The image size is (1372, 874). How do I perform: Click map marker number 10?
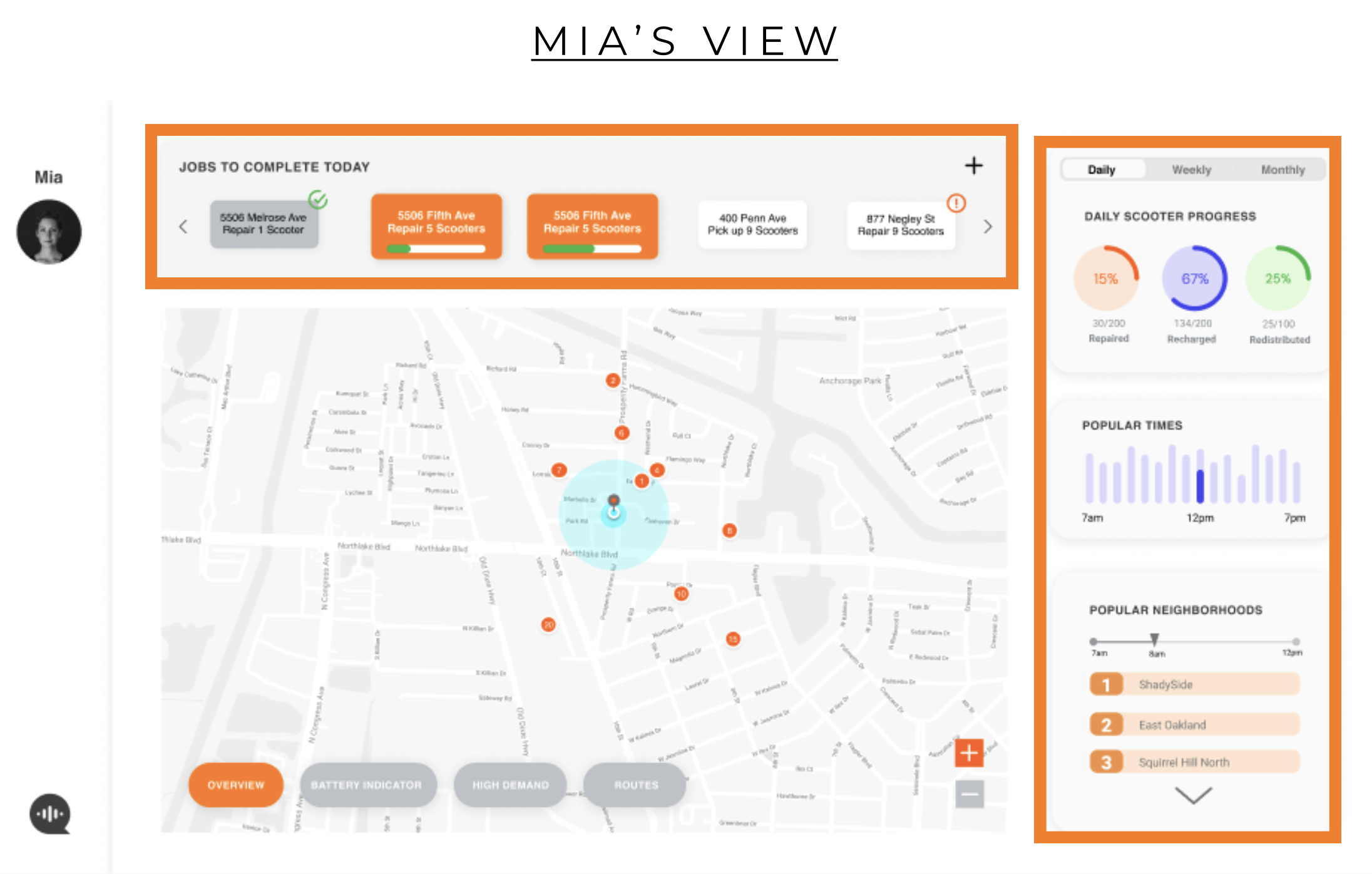(681, 594)
